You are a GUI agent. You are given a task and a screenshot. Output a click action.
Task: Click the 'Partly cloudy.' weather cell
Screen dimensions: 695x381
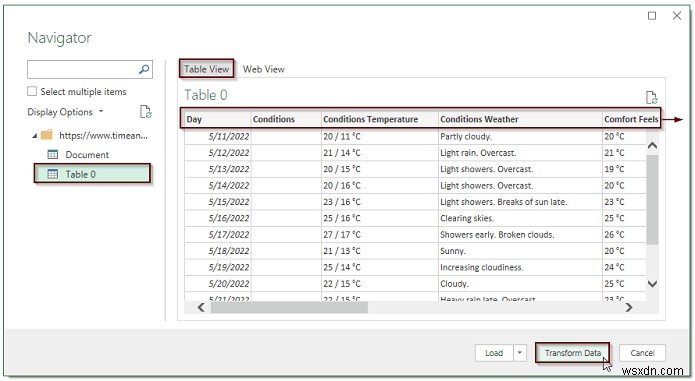click(x=520, y=136)
